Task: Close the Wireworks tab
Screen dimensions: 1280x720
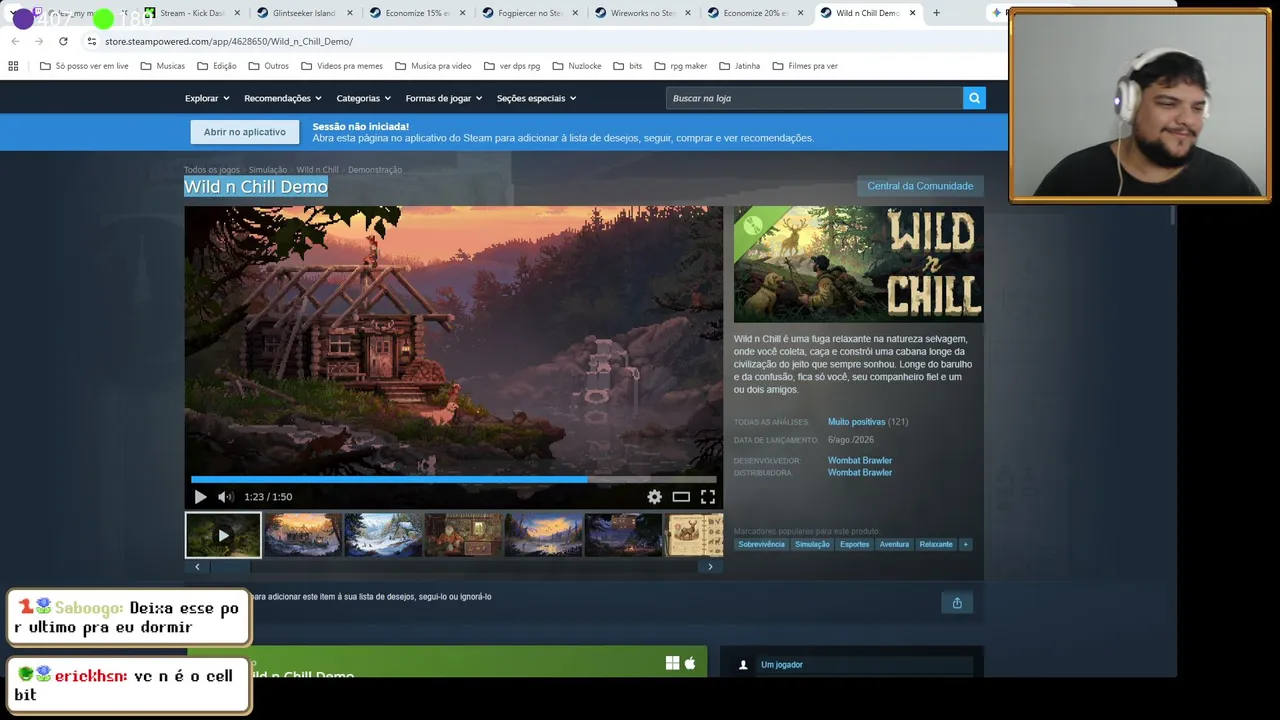Action: point(687,13)
